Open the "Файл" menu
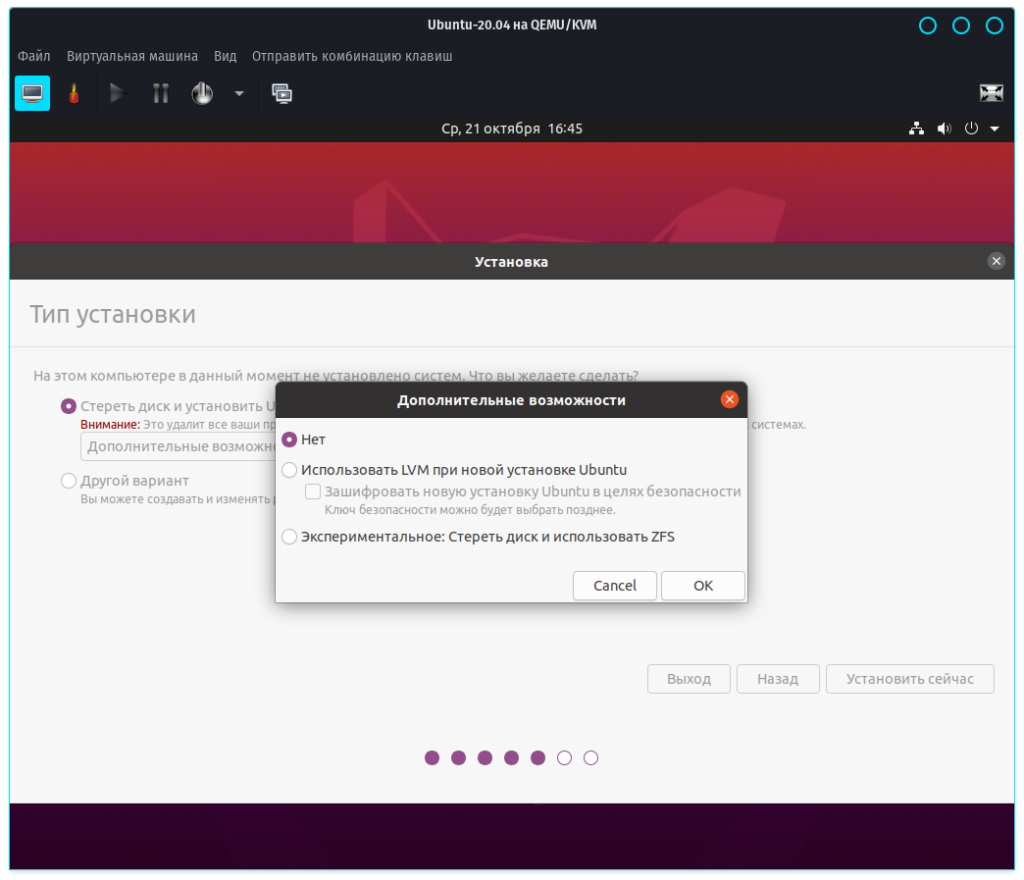The height and width of the screenshot is (880, 1024). click(x=34, y=56)
